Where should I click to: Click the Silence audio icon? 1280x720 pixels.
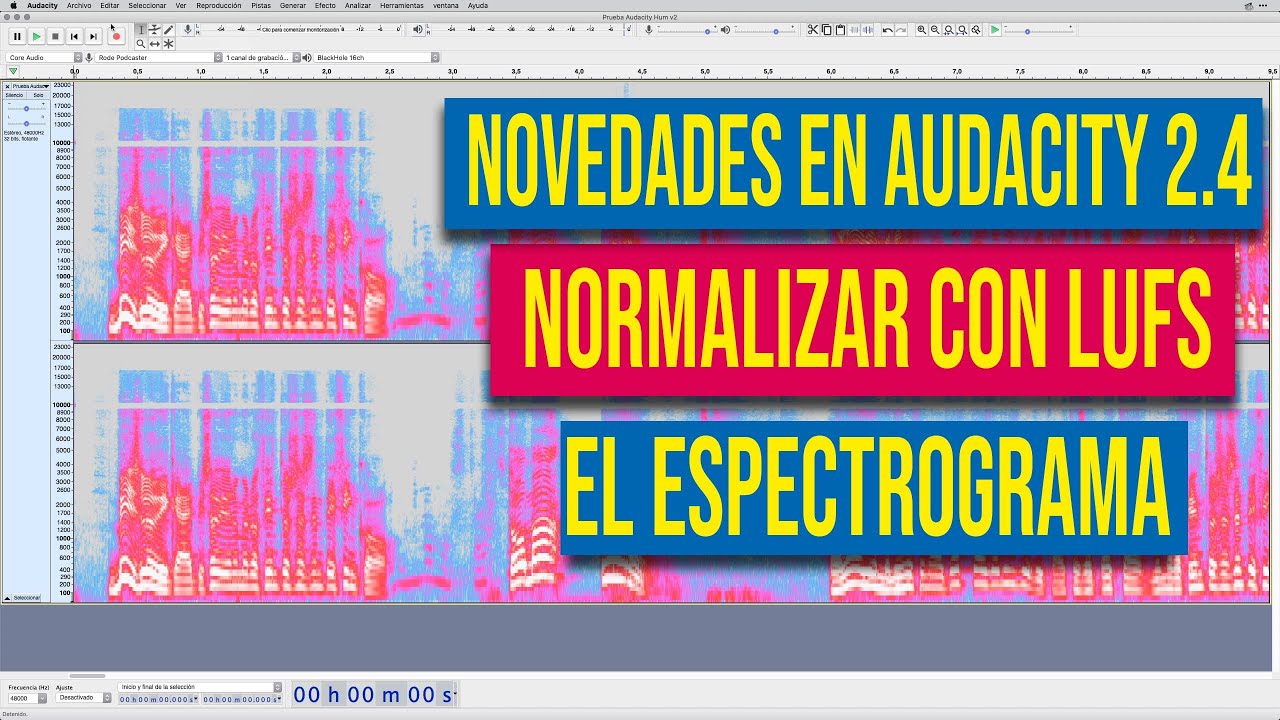tap(866, 30)
